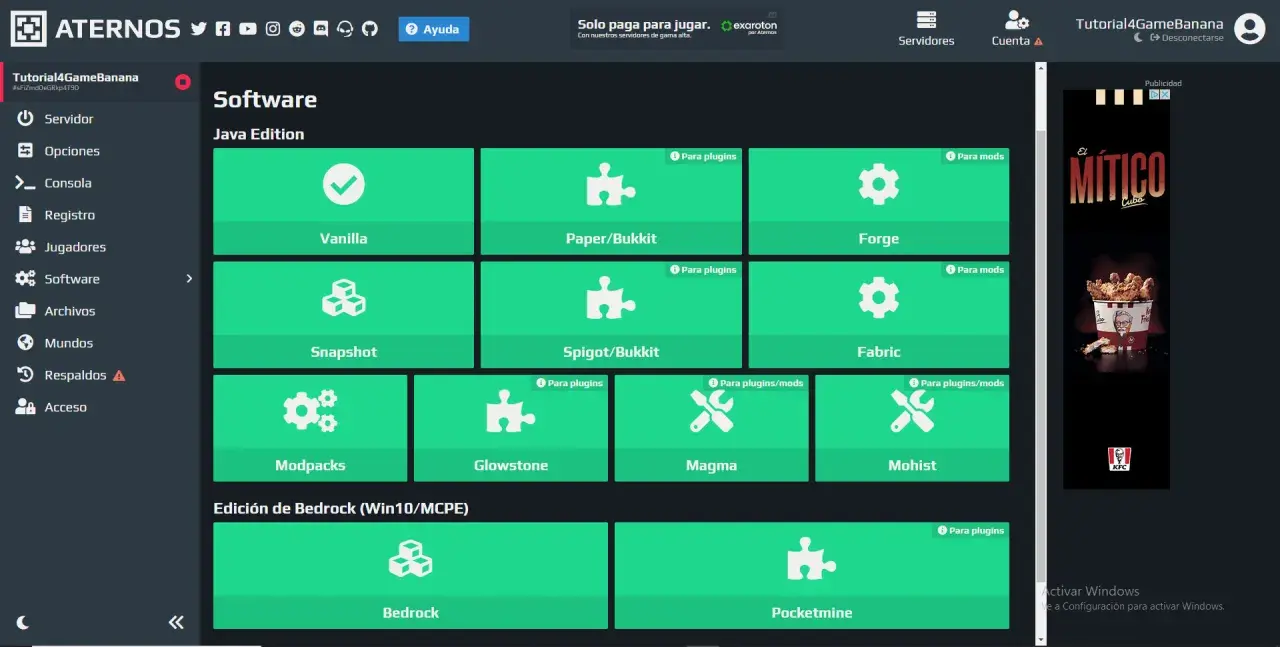Image resolution: width=1280 pixels, height=647 pixels.
Task: Click the exaroton banner advertisement
Action: pyautogui.click(x=677, y=29)
